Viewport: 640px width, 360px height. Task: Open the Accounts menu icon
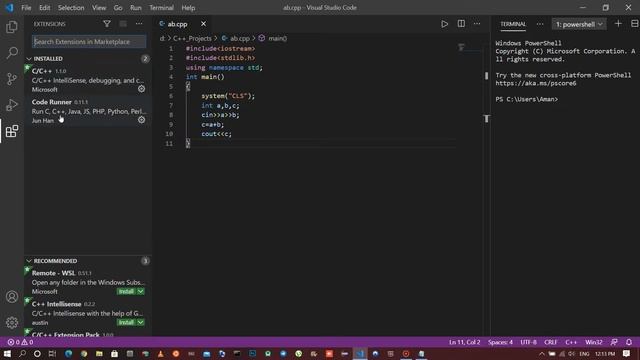[x=12, y=297]
